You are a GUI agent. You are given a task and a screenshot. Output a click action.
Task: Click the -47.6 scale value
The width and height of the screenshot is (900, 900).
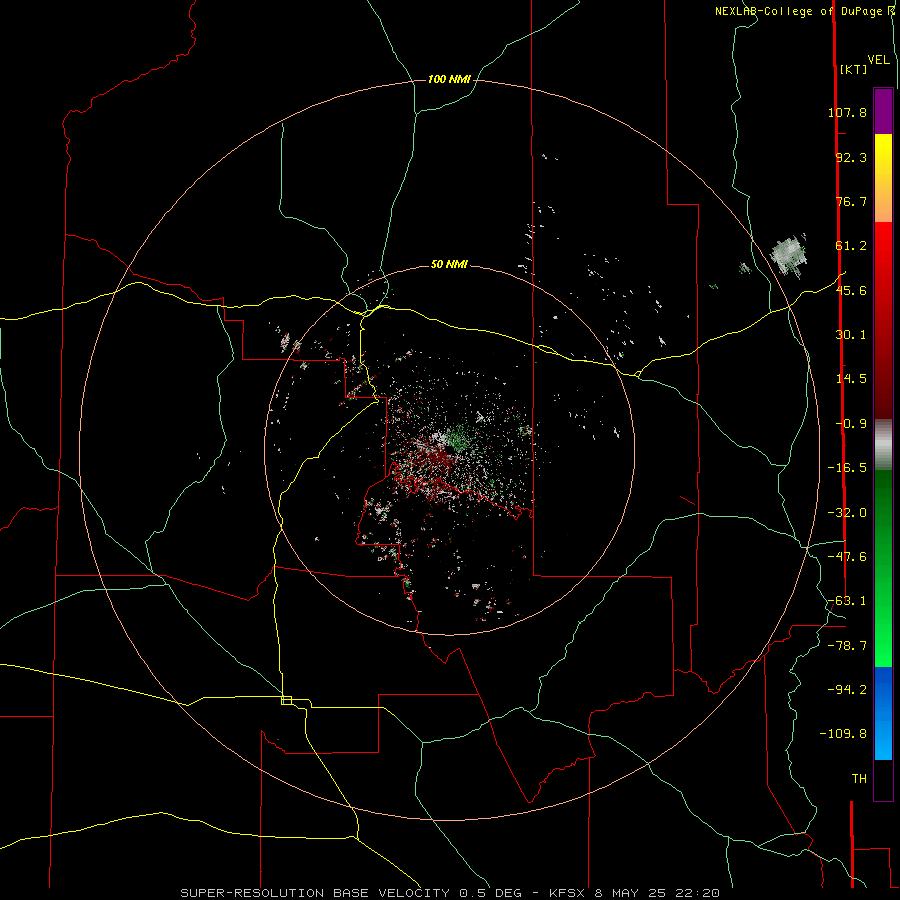[x=847, y=557]
